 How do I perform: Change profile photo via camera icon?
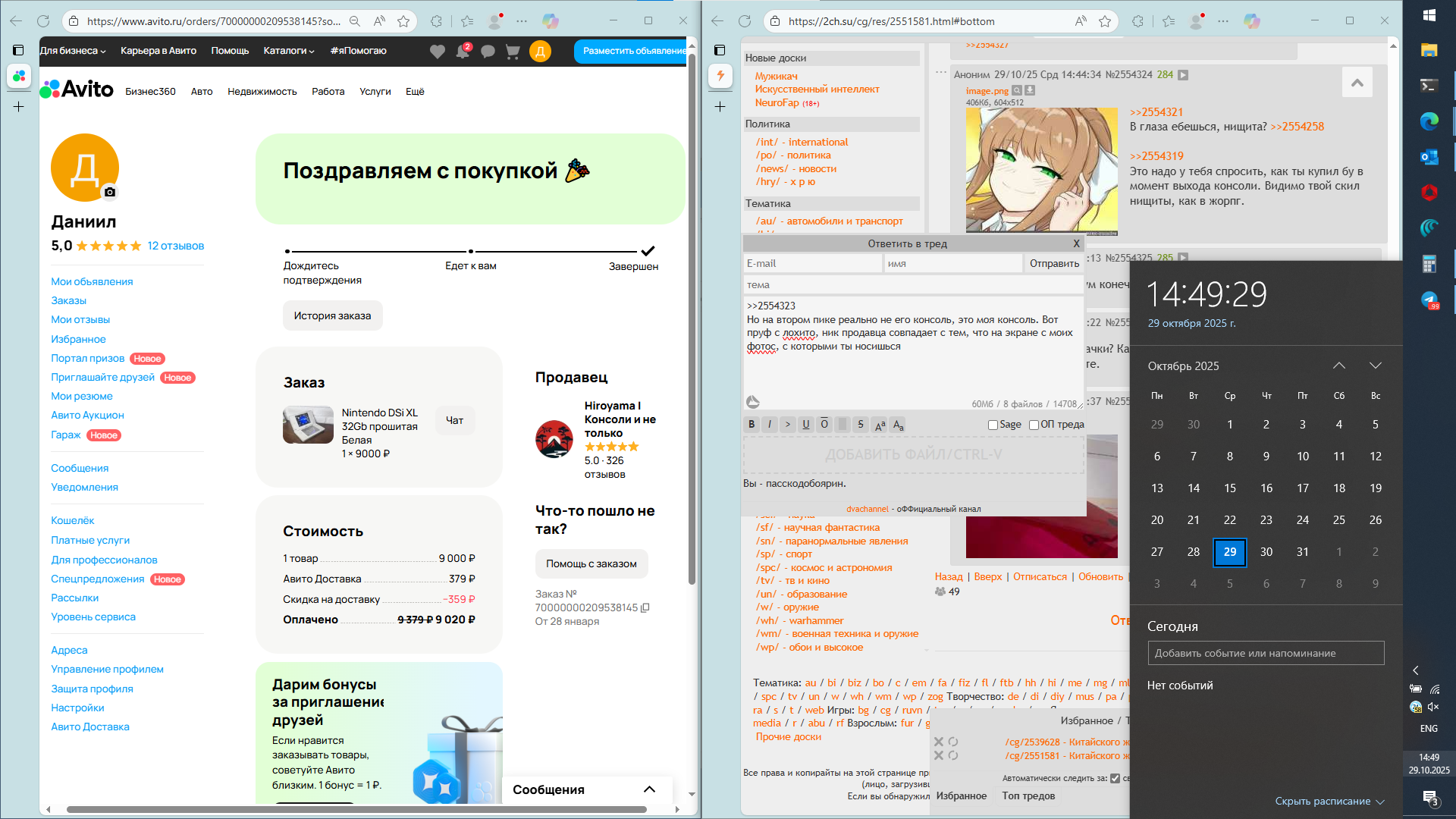[110, 193]
